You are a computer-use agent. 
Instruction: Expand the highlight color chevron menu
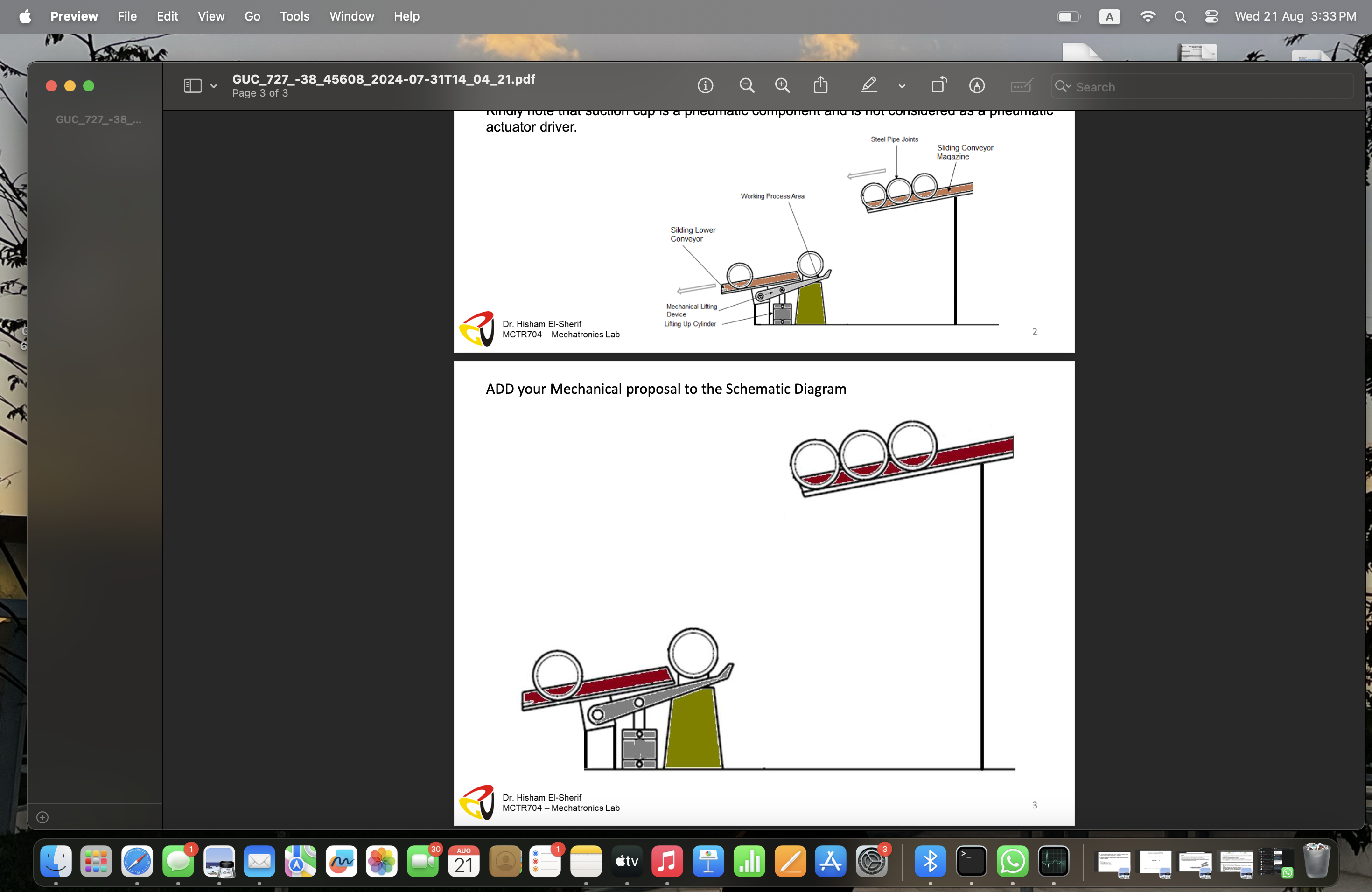902,86
